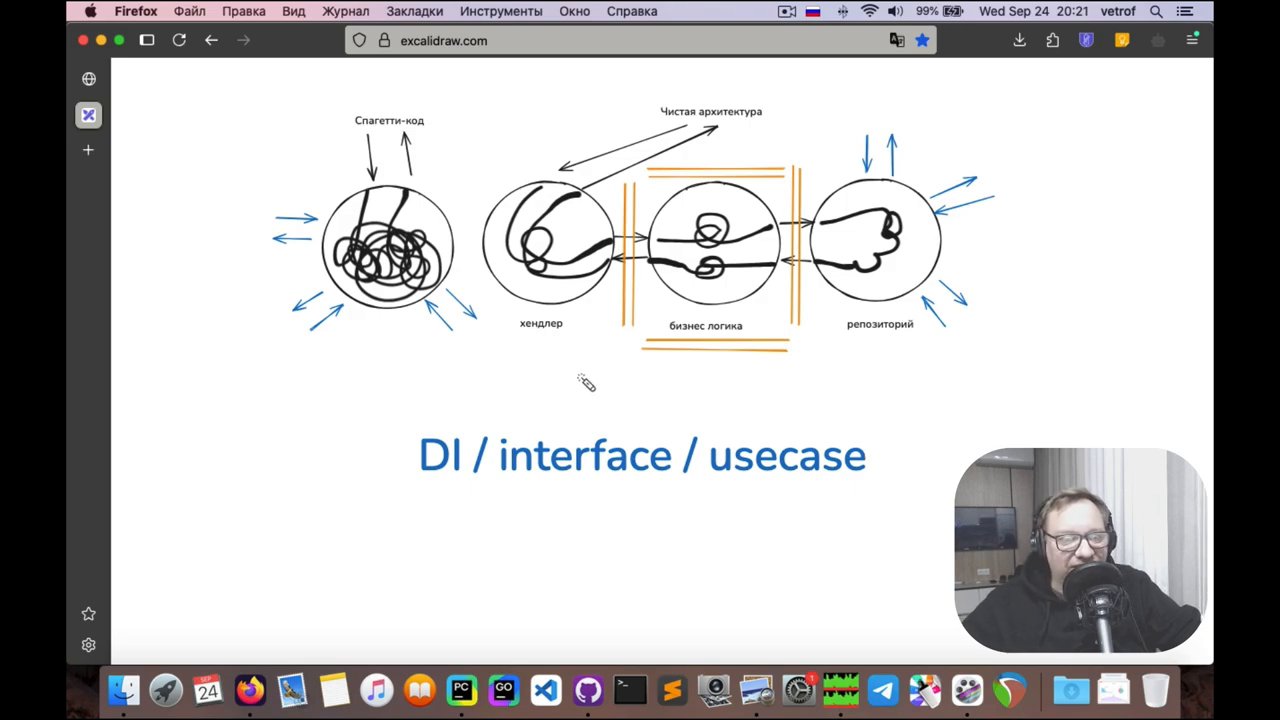The height and width of the screenshot is (720, 1280).
Task: Open the translate page icon
Action: click(x=897, y=40)
